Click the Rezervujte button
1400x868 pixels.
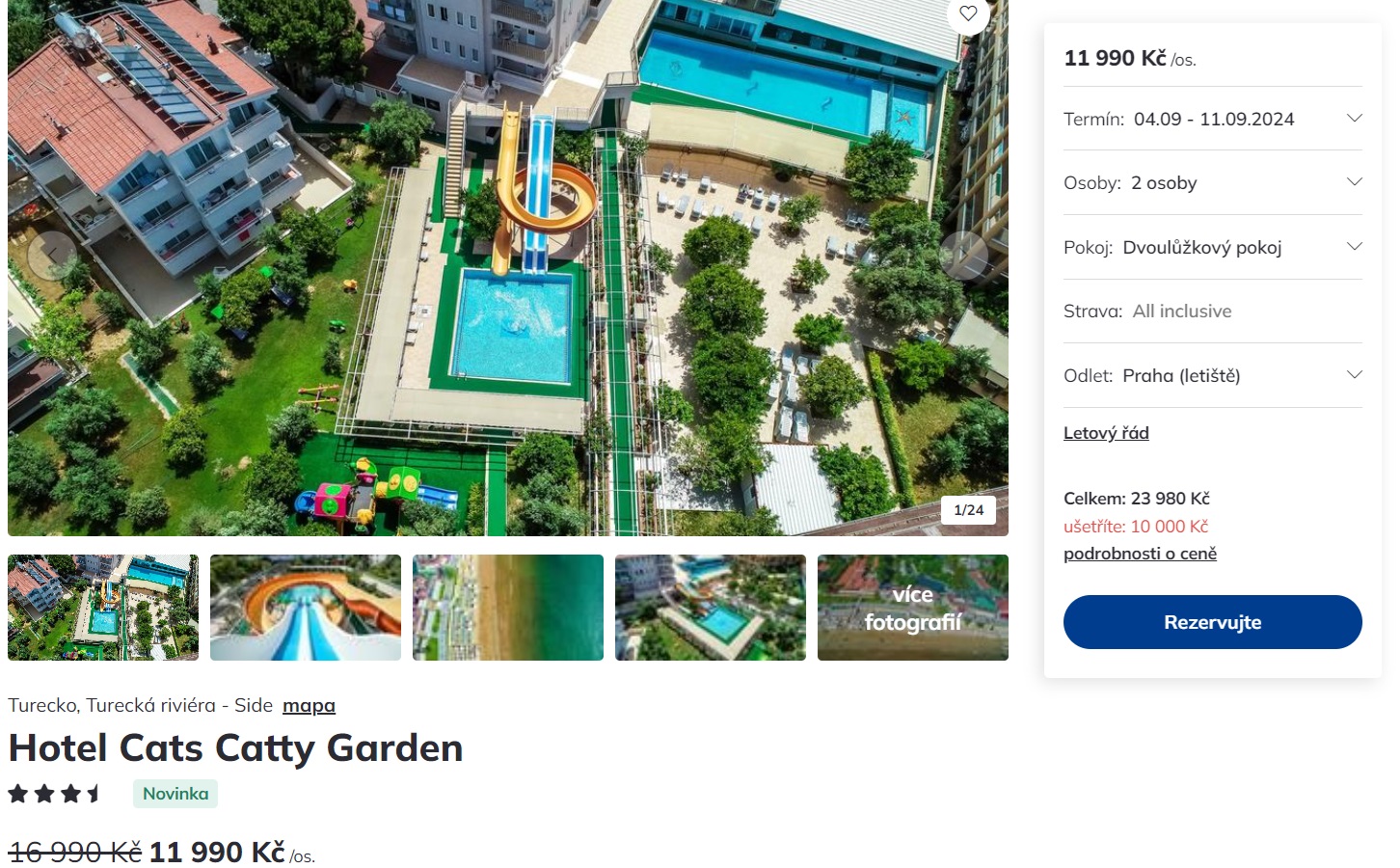[1213, 622]
